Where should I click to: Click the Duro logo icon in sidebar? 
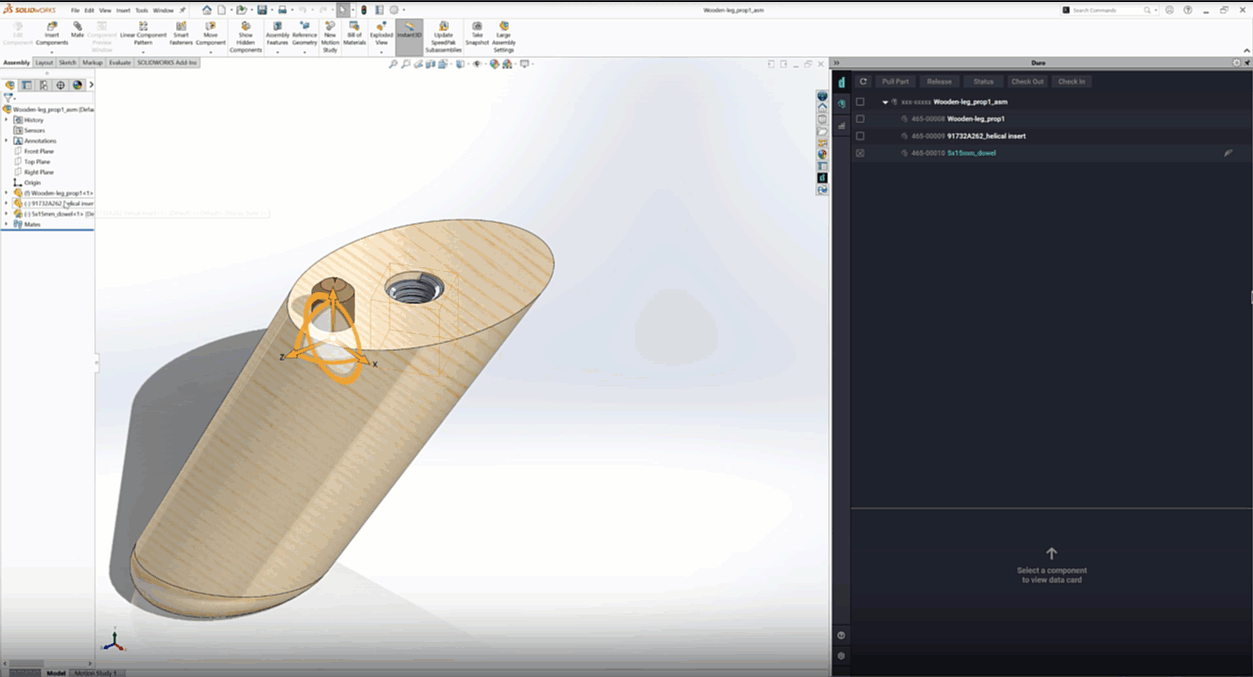point(841,82)
